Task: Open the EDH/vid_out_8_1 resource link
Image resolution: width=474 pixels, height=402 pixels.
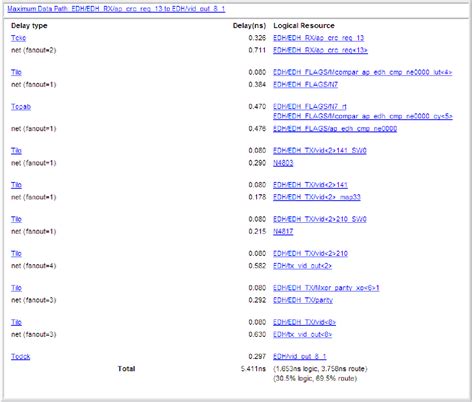Action: pos(300,357)
